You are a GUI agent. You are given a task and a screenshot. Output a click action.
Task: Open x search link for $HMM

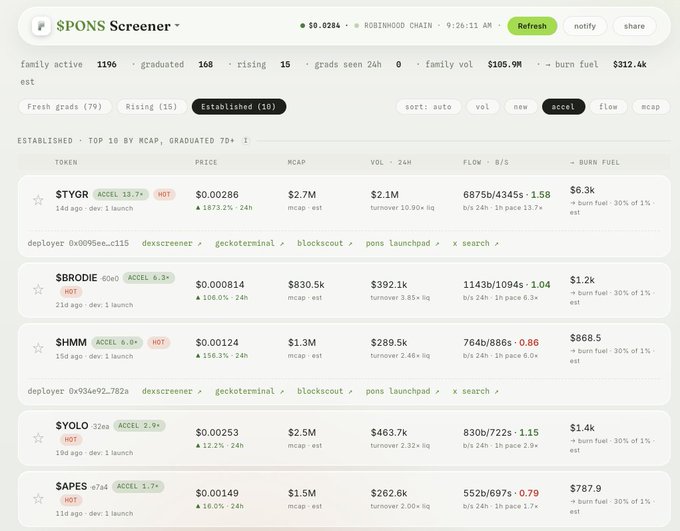pyautogui.click(x=475, y=391)
